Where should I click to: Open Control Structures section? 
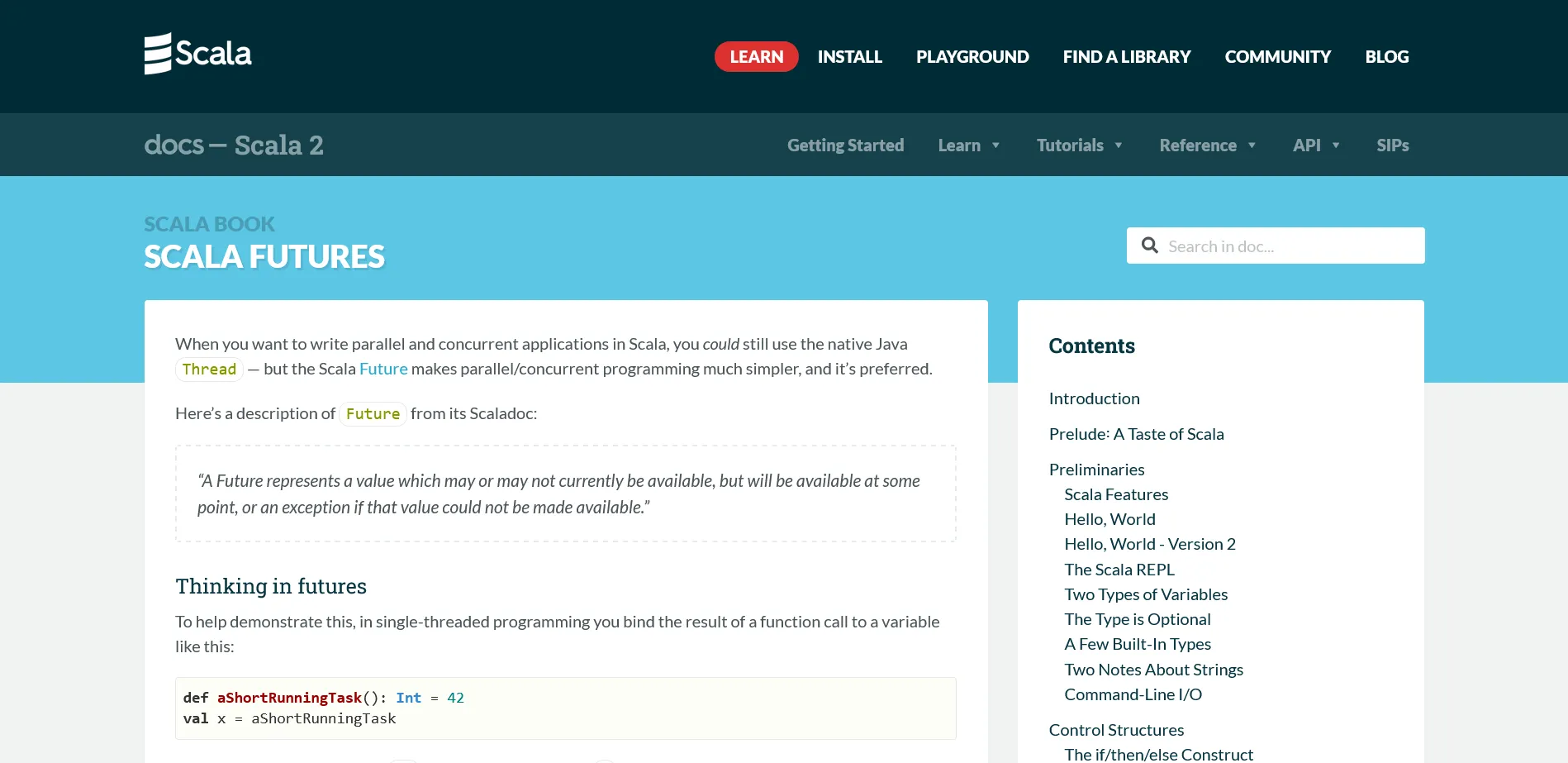[x=1116, y=730]
